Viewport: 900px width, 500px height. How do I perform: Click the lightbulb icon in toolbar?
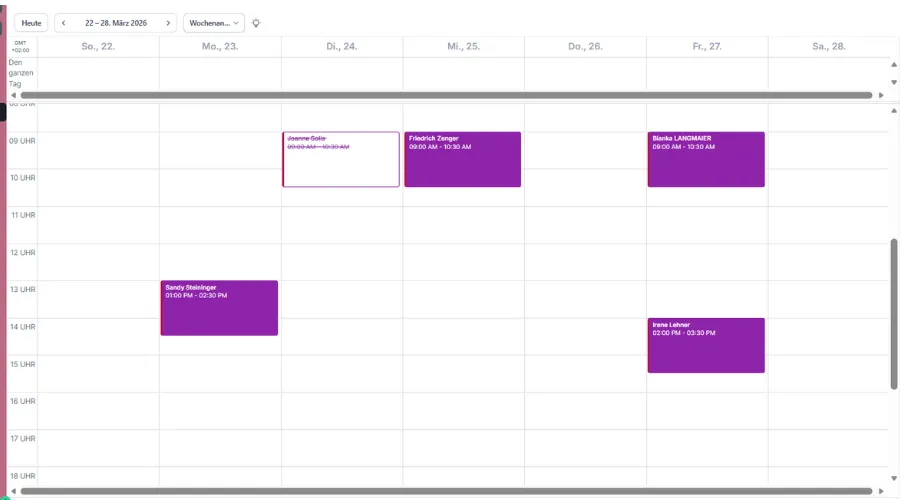click(256, 23)
